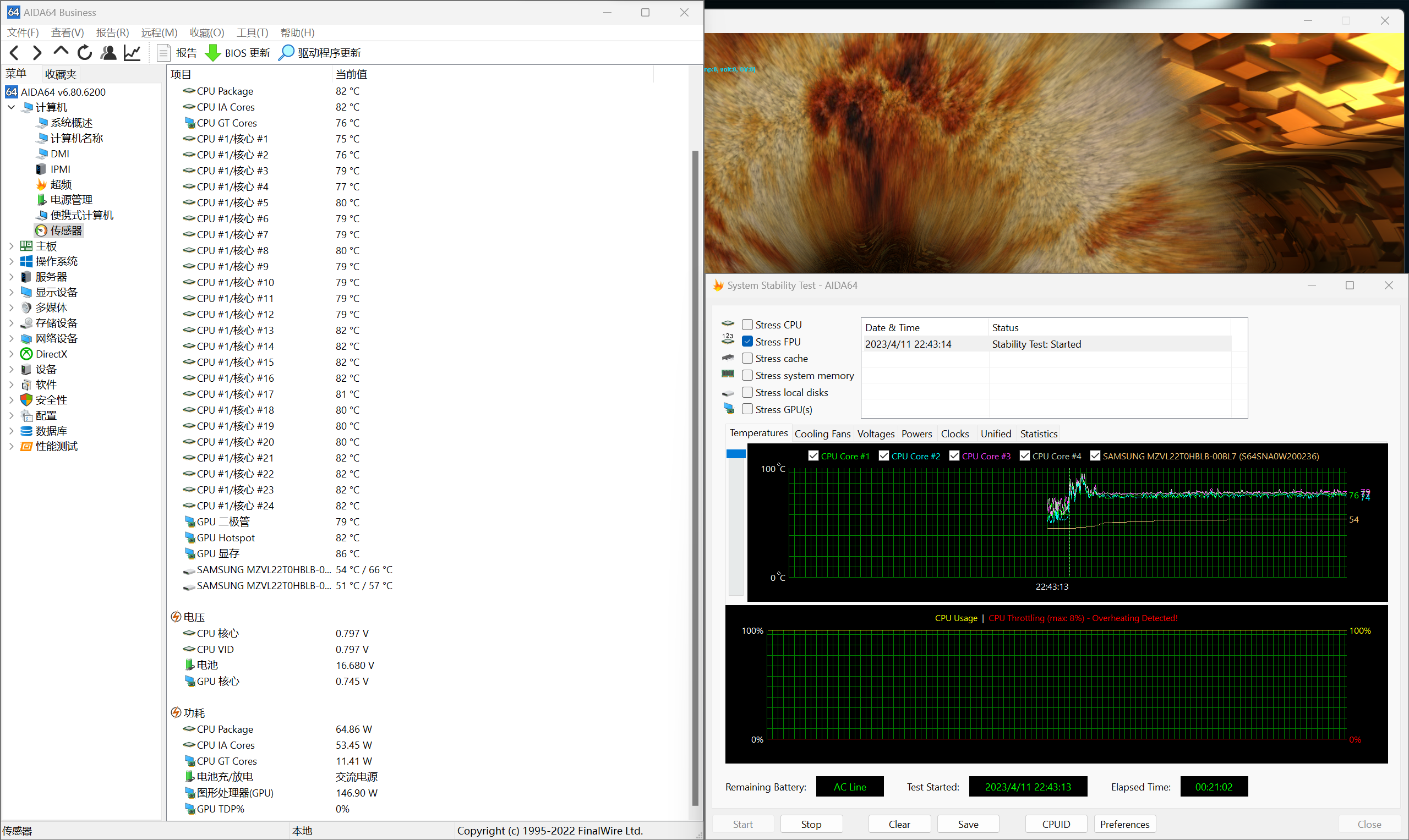Click the Forward arrow in AIDA64 toolbar
The width and height of the screenshot is (1409, 840).
(37, 53)
